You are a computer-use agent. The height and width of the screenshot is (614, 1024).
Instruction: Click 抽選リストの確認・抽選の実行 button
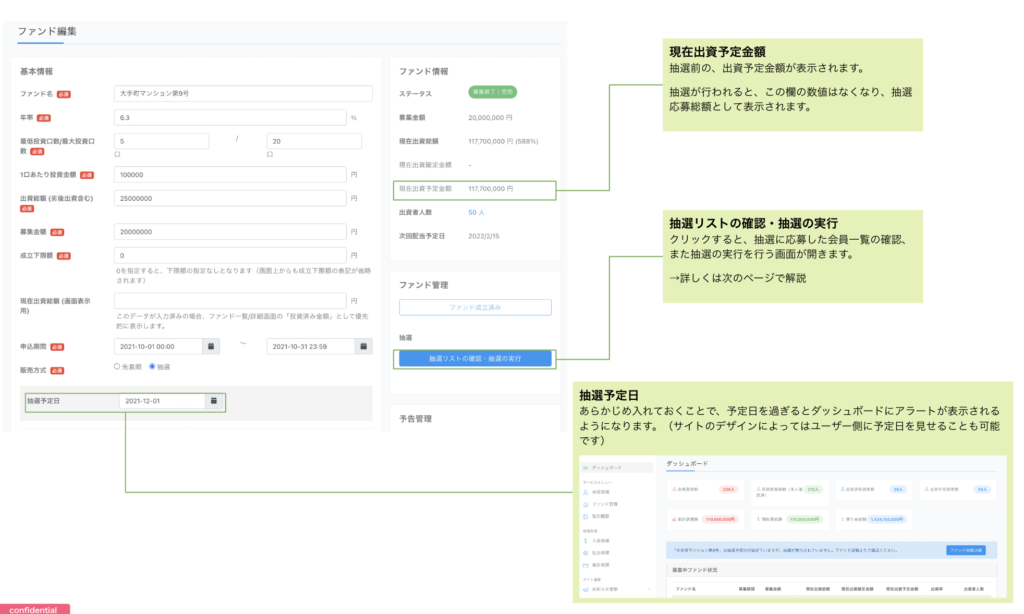click(x=475, y=358)
